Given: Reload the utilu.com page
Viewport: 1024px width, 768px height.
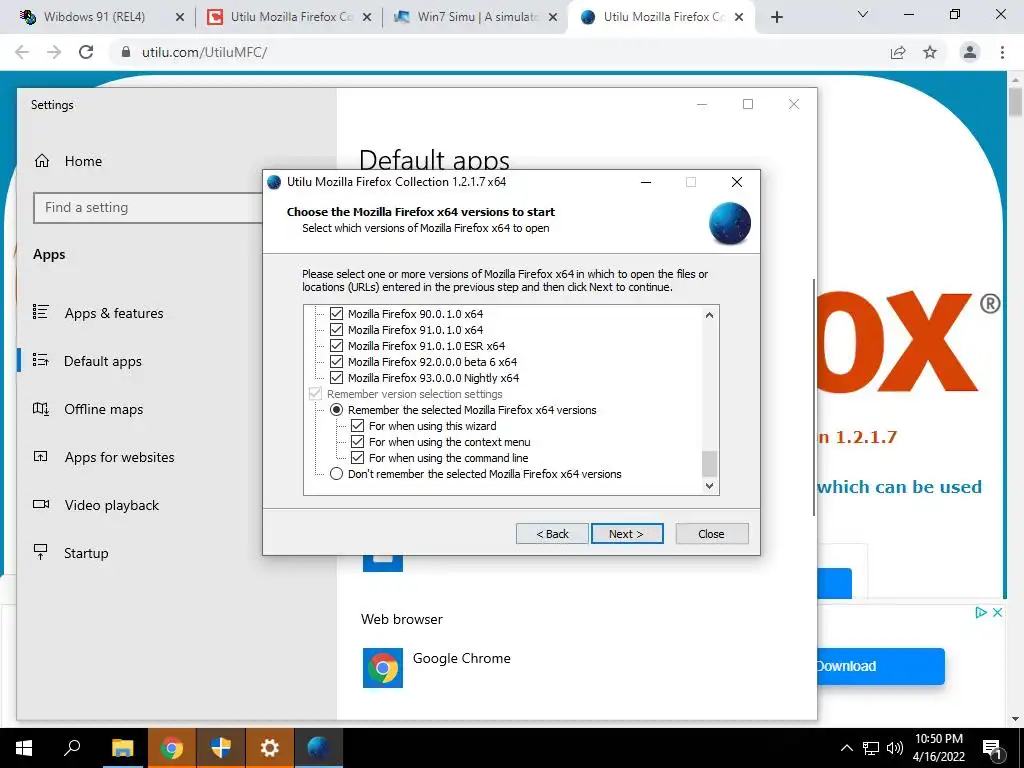Looking at the screenshot, I should coord(86,52).
